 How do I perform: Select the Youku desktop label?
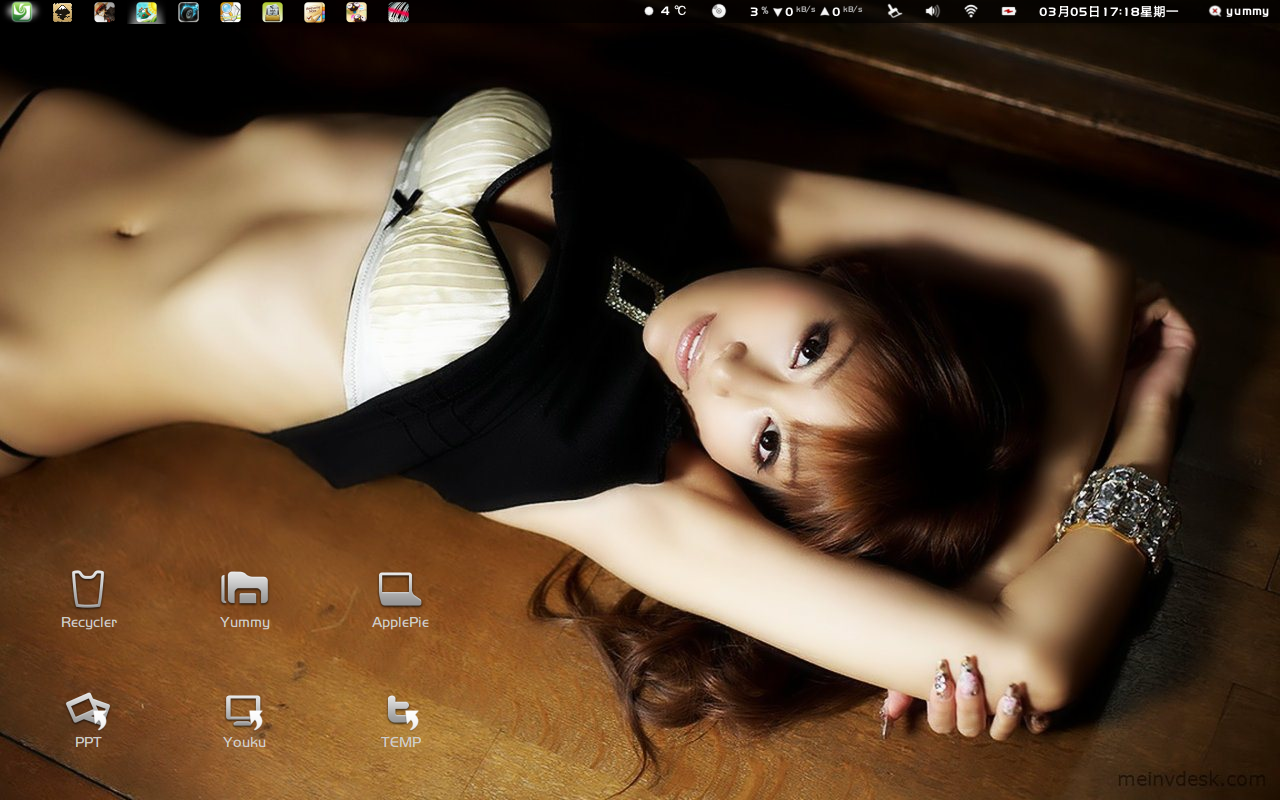(244, 742)
